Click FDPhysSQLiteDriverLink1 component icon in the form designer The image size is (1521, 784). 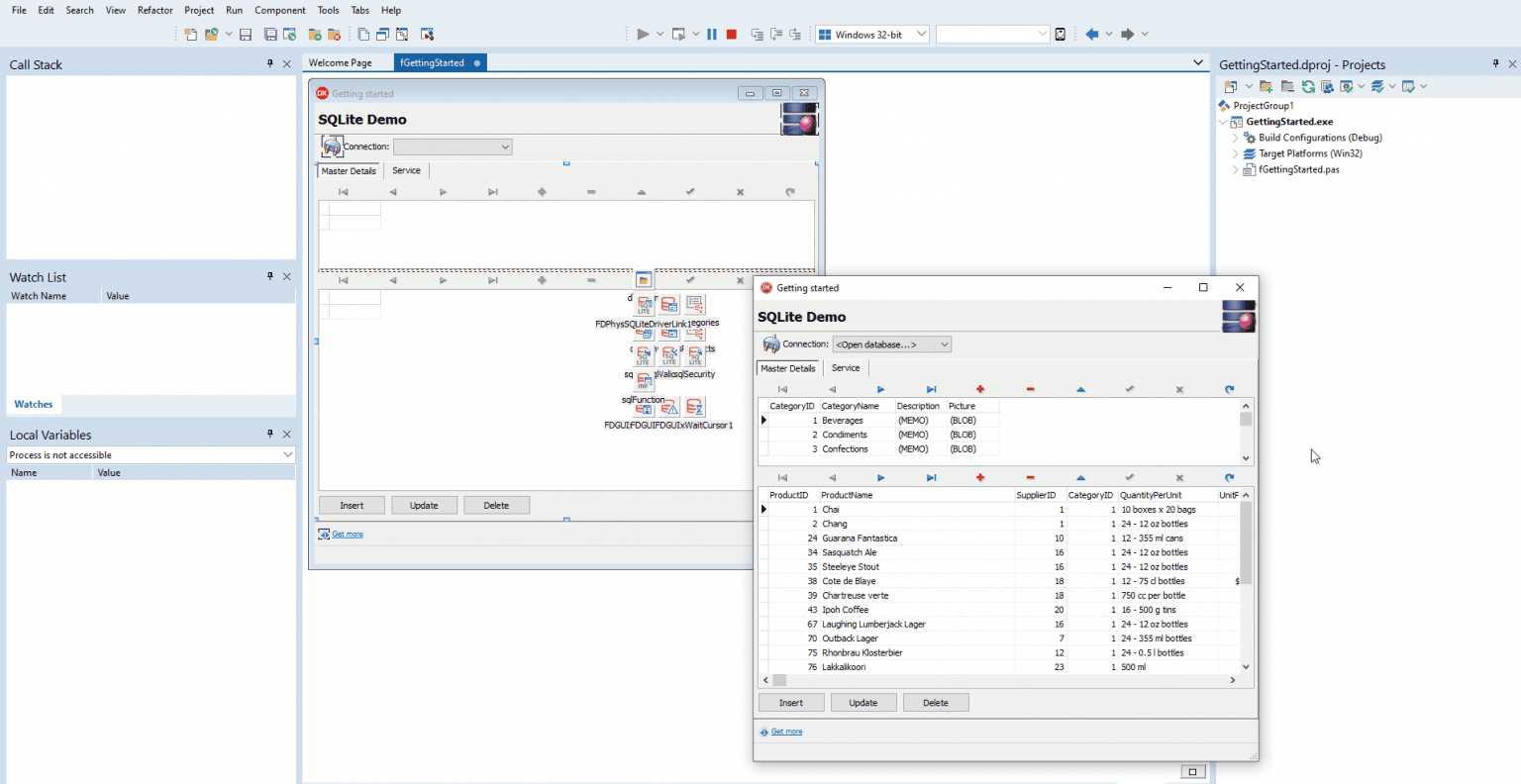[644, 305]
